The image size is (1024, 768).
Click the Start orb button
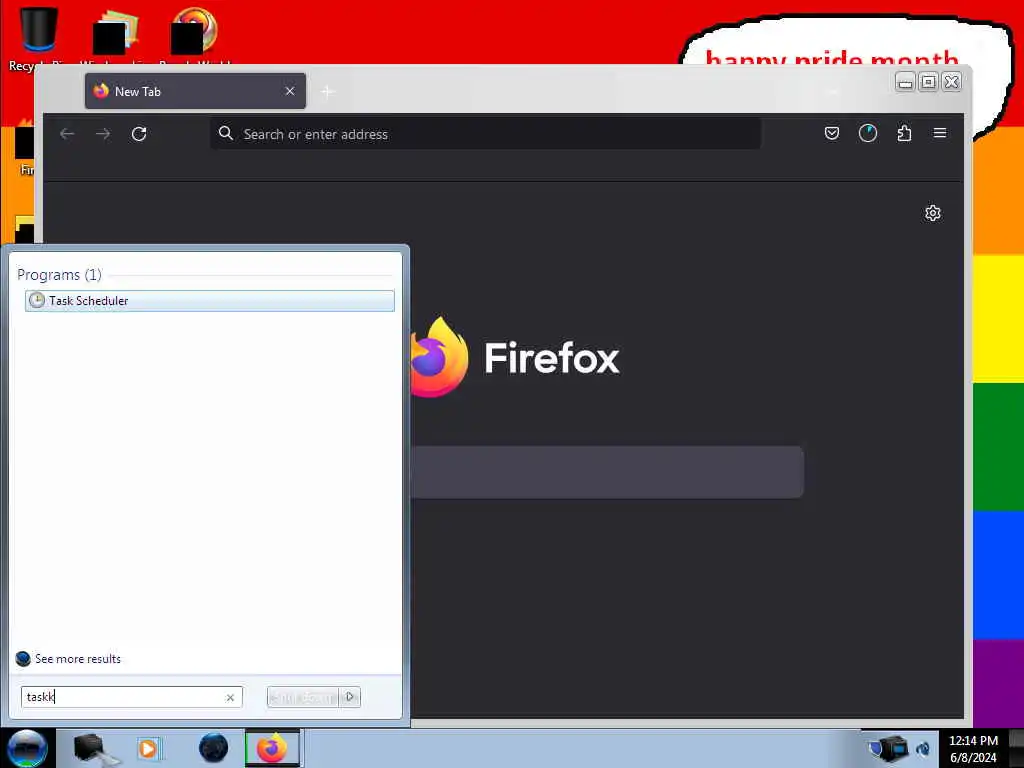pos(27,748)
